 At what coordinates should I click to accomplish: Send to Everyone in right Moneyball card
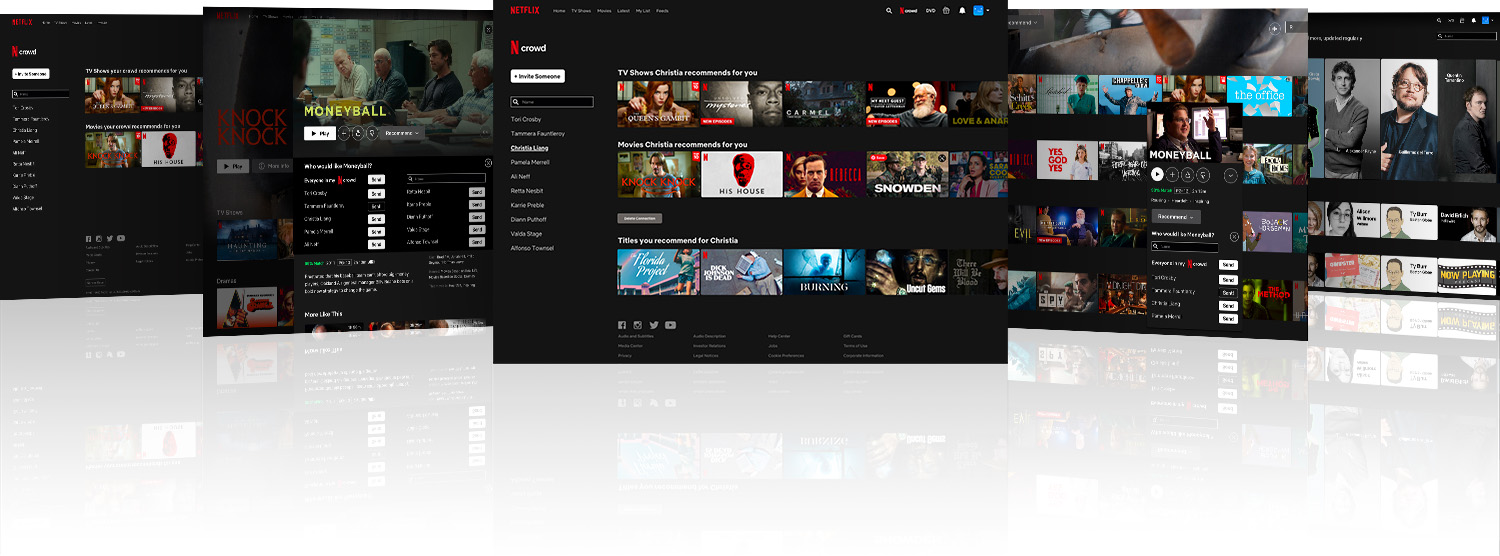pos(1229,265)
